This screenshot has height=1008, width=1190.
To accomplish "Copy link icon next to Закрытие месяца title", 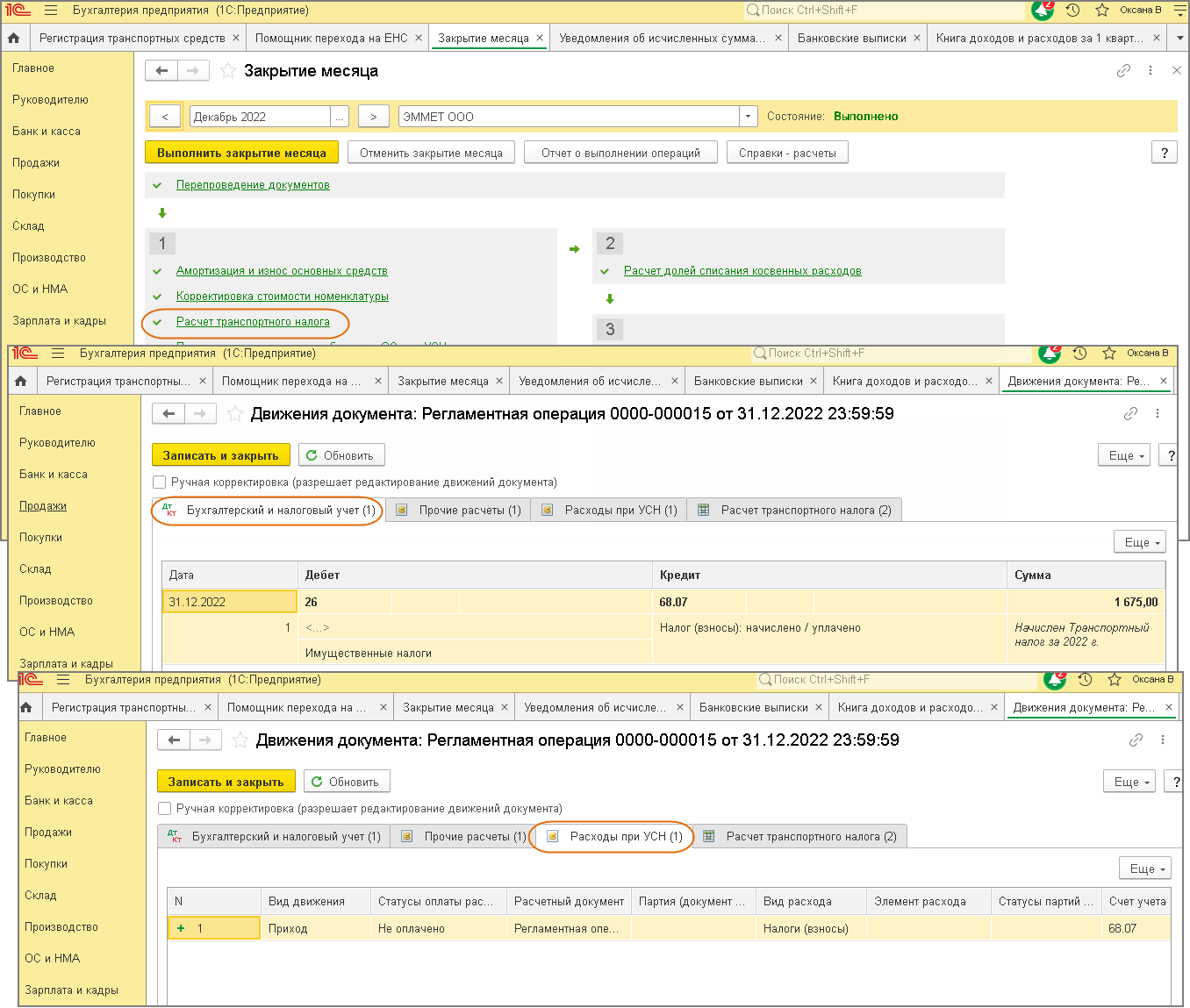I will pos(1123,71).
